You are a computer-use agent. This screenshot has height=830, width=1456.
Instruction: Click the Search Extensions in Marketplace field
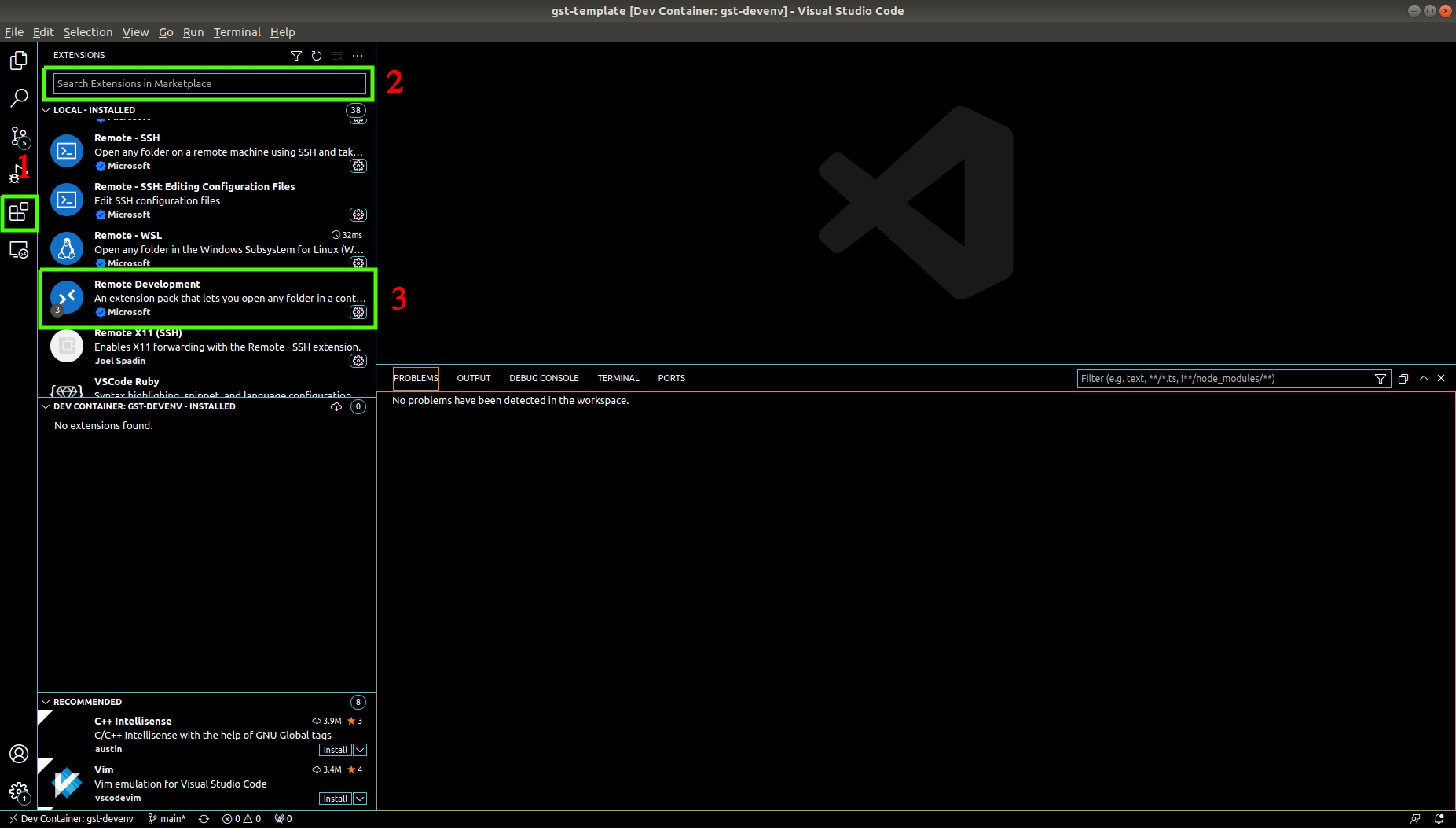(209, 83)
